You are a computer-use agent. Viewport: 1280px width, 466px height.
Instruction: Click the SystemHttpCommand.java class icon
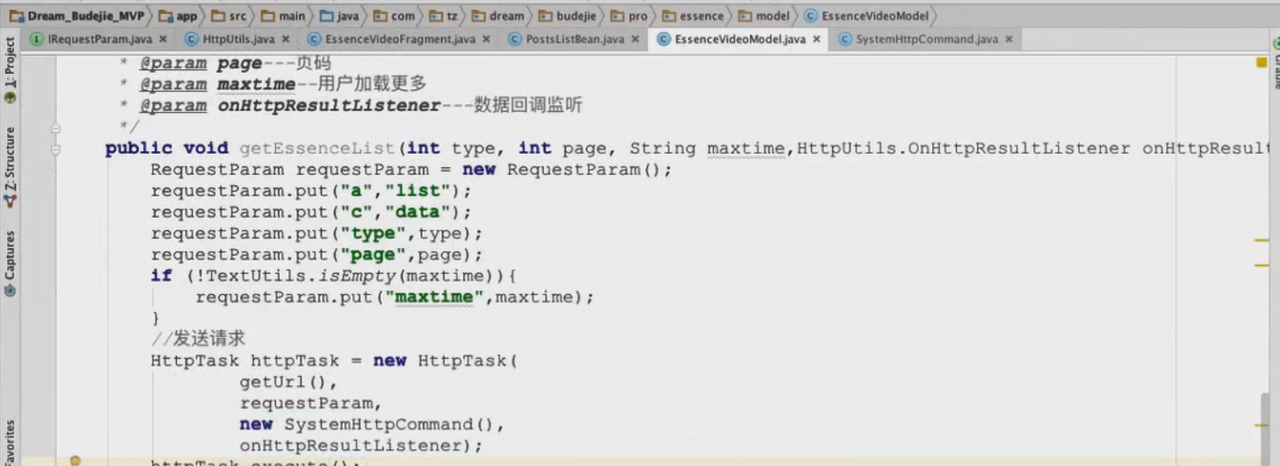pos(847,39)
